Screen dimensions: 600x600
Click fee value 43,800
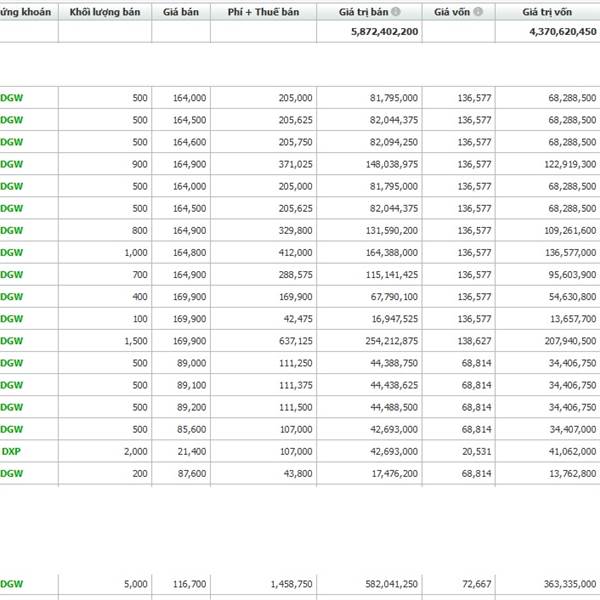click(x=298, y=474)
